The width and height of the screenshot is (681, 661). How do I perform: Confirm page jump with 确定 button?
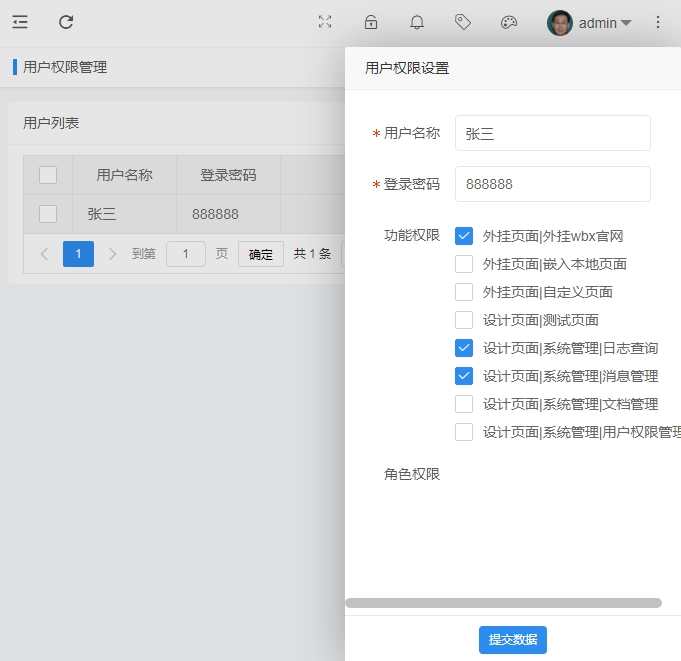[x=261, y=254]
